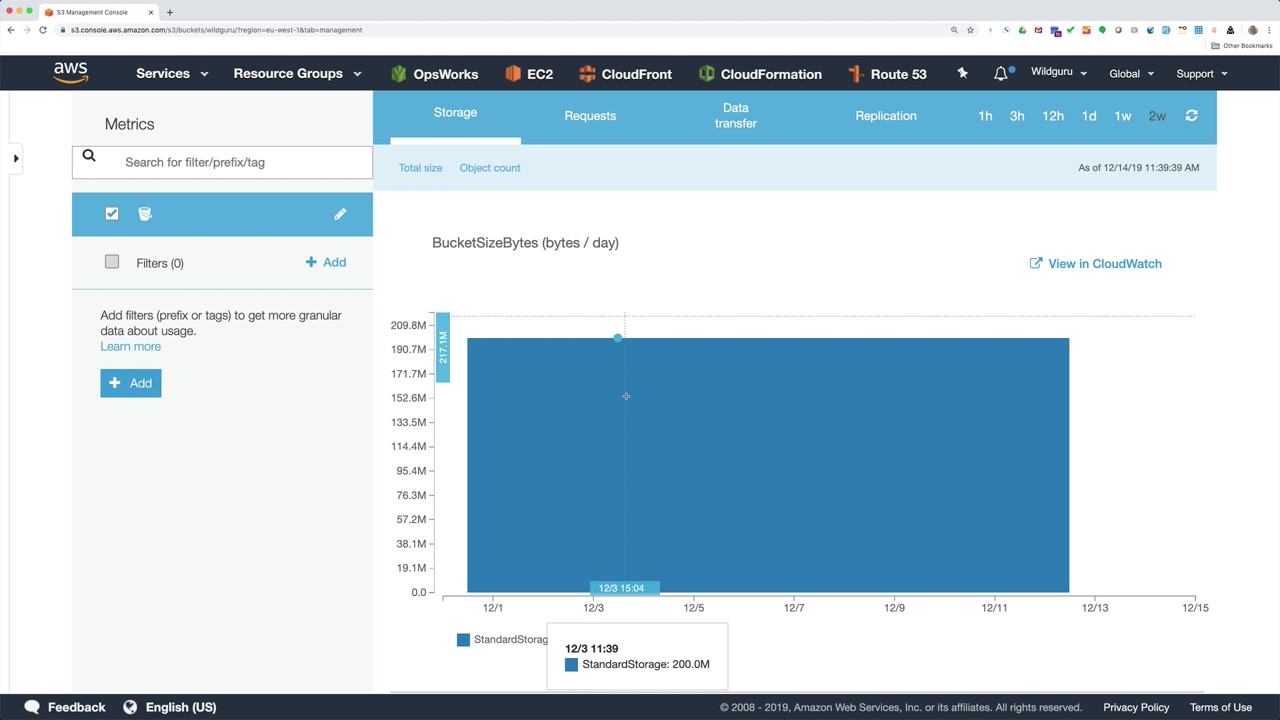Bookmark this page with the star icon
This screenshot has width=1280, height=720.
970,30
